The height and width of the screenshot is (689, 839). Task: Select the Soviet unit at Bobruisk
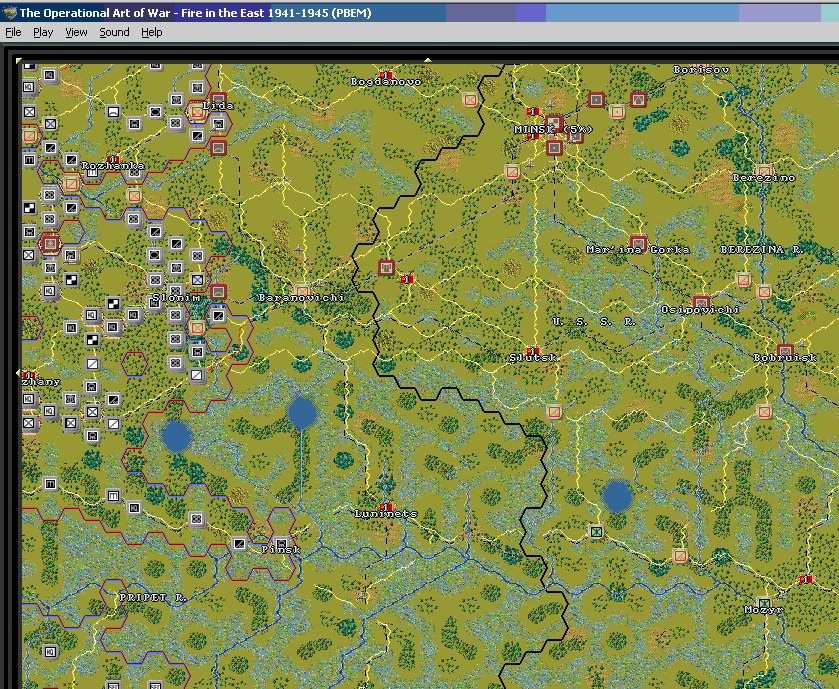[785, 352]
